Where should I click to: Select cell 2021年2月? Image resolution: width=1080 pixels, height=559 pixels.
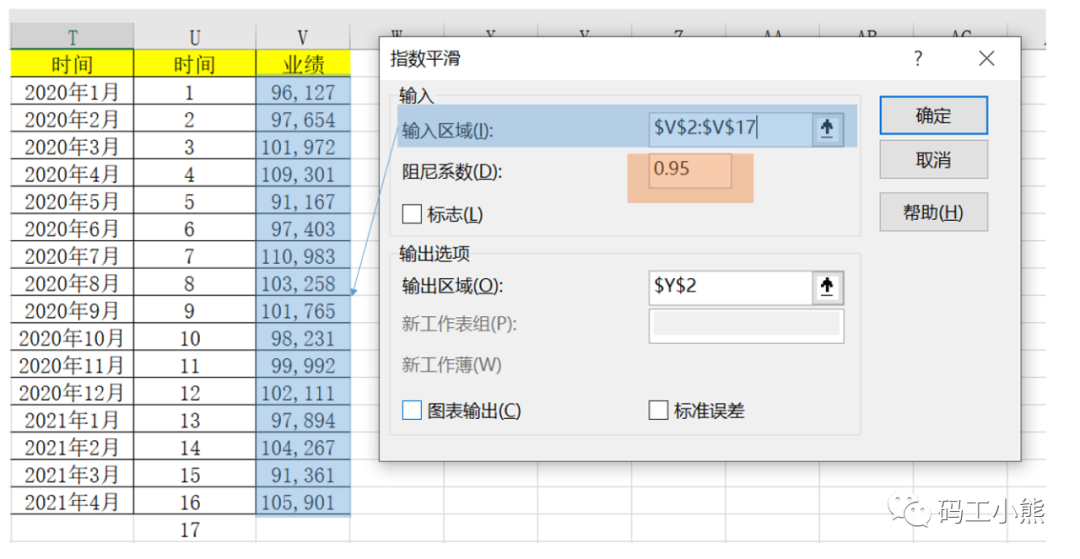72,447
